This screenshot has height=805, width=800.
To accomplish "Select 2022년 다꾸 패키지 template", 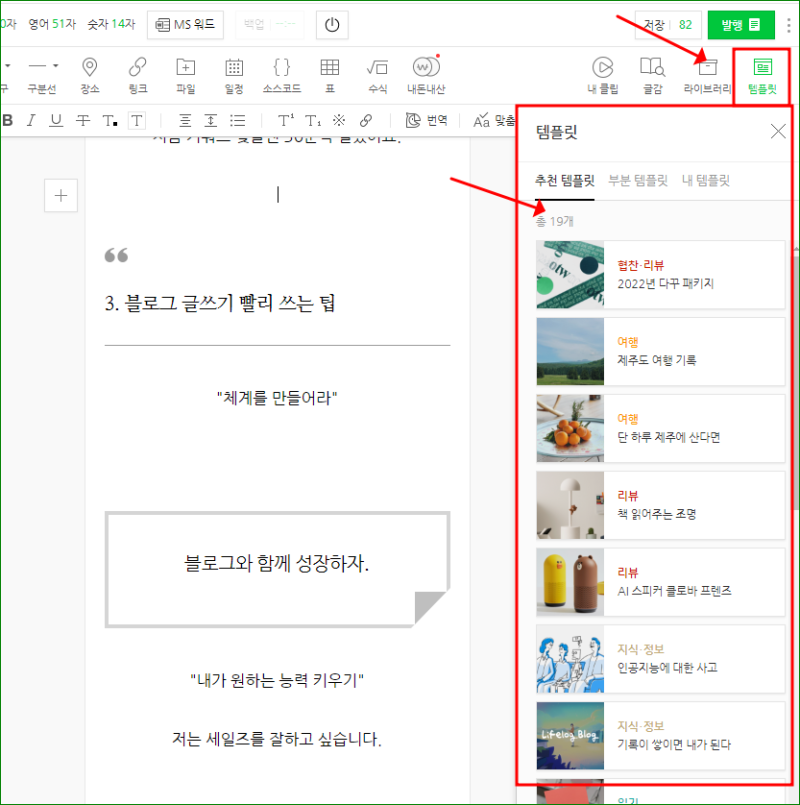I will point(660,275).
